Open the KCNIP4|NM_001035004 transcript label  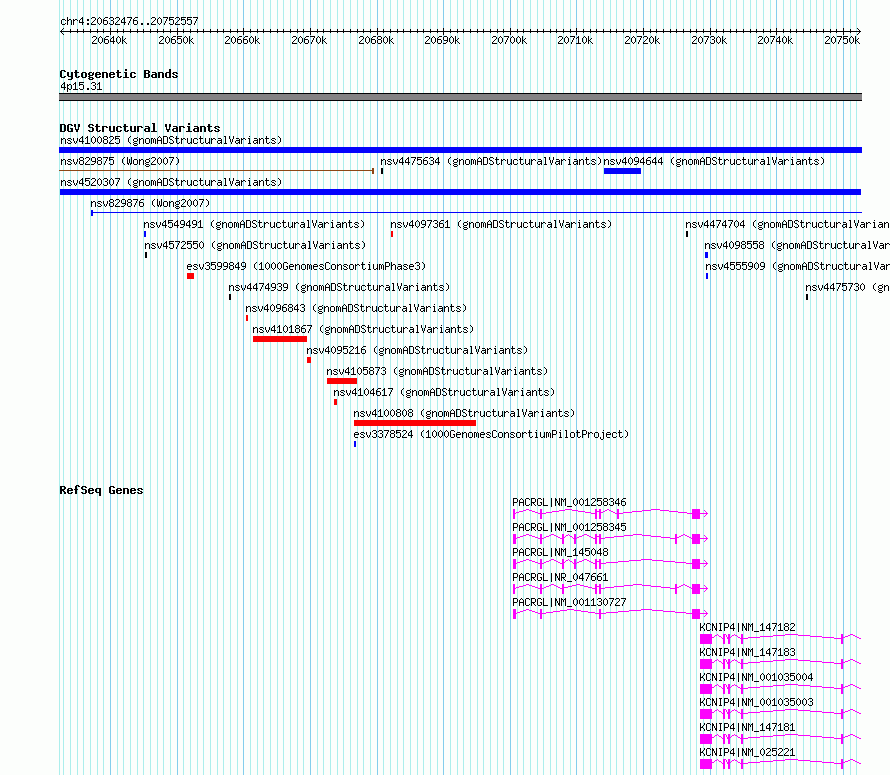[757, 677]
